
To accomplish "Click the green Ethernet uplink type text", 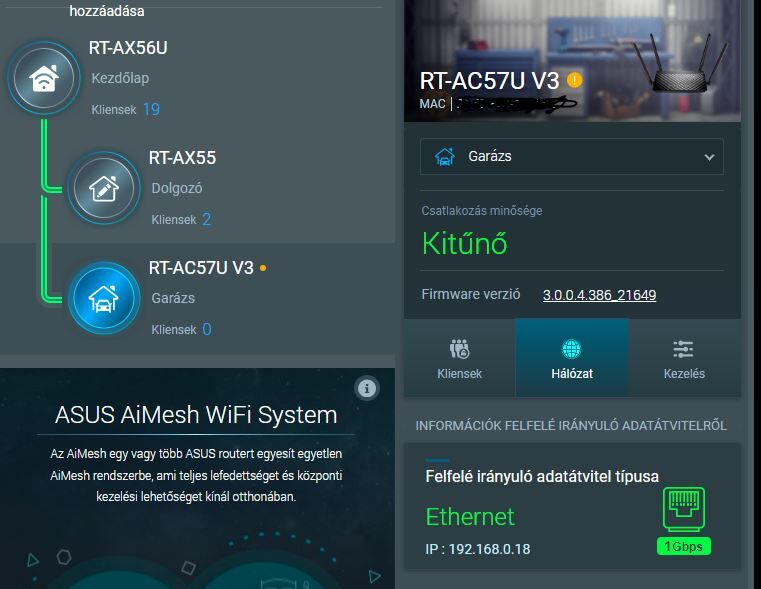I will 470,517.
